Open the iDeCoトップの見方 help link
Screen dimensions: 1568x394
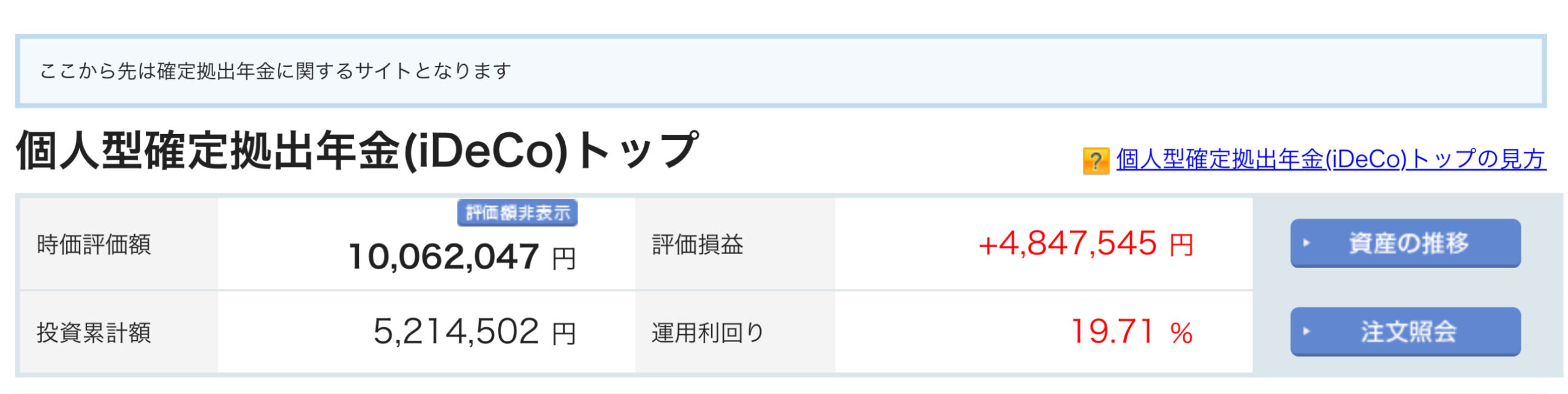tap(1331, 159)
